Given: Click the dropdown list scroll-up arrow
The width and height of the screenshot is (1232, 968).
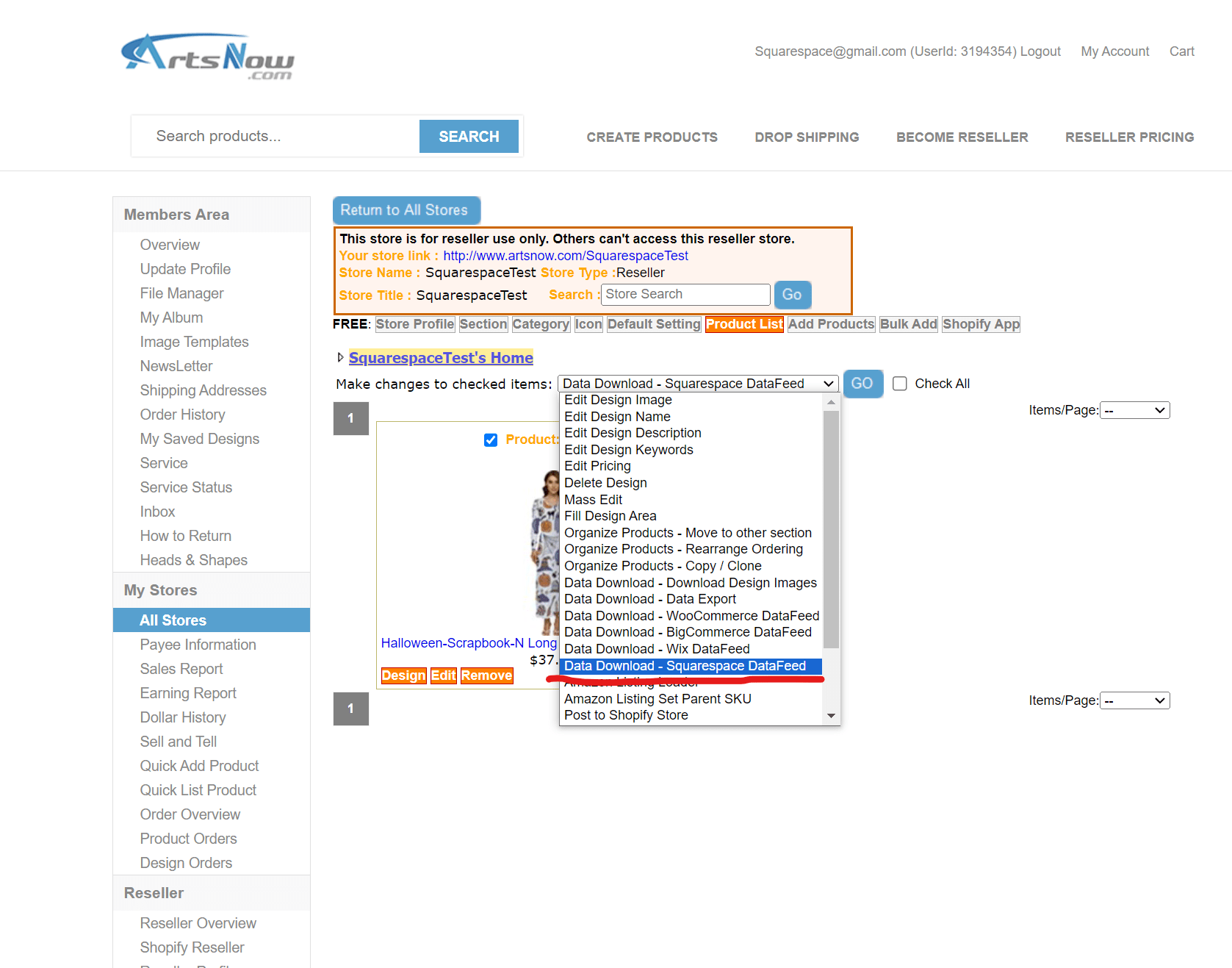Looking at the screenshot, I should point(831,402).
